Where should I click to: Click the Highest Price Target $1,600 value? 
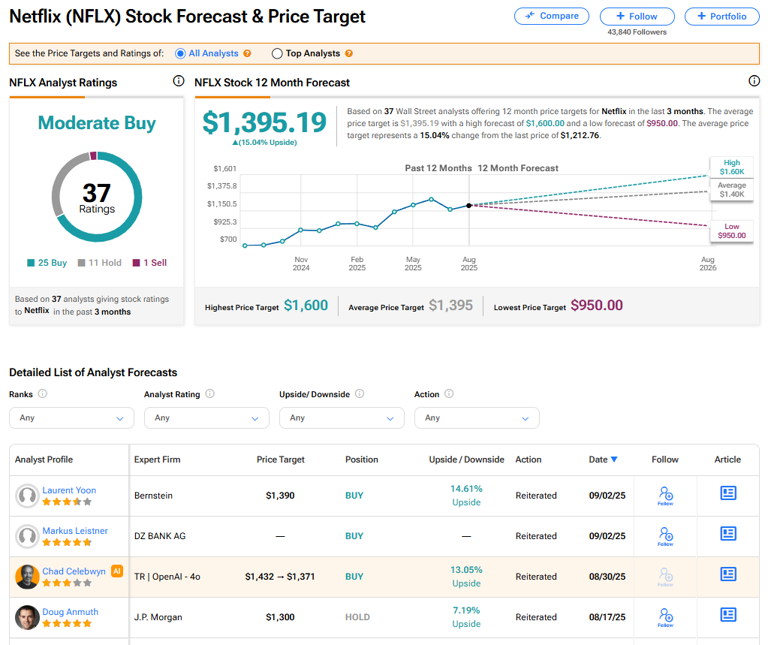[306, 306]
